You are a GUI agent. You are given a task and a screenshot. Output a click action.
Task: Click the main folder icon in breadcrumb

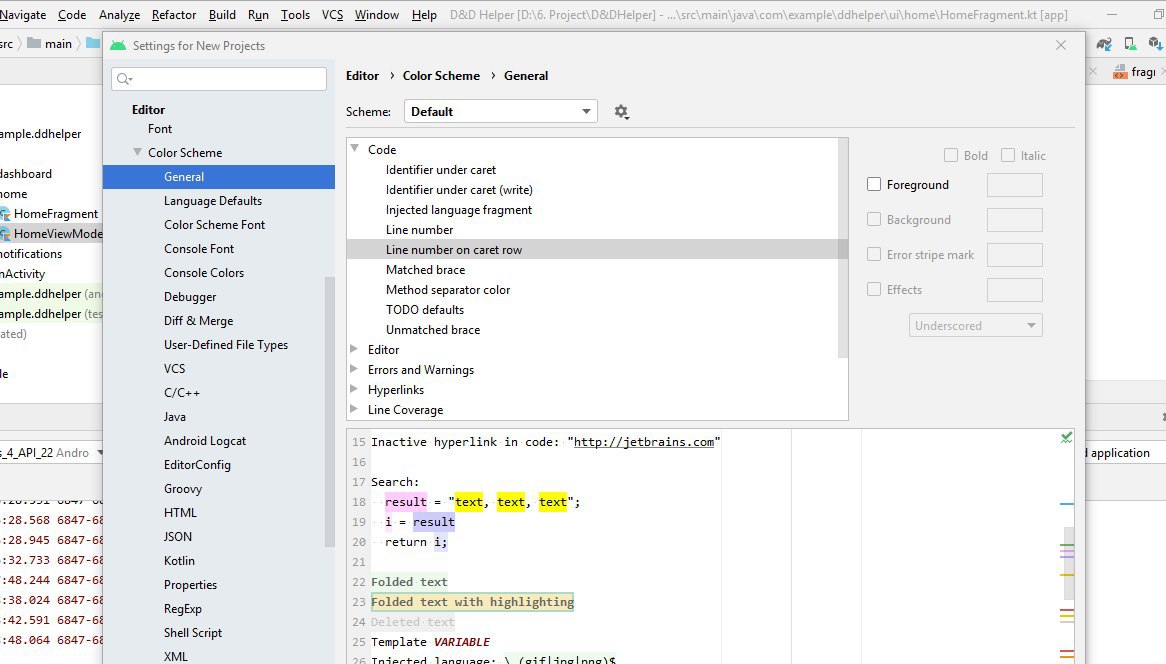(33, 43)
